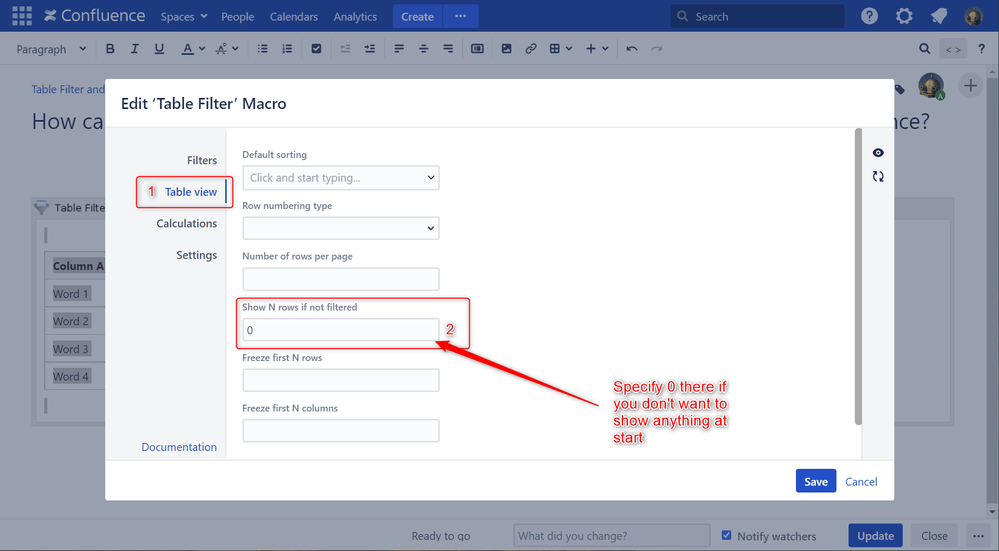Open the Row numbering type dropdown
The width and height of the screenshot is (999, 551).
pos(341,228)
